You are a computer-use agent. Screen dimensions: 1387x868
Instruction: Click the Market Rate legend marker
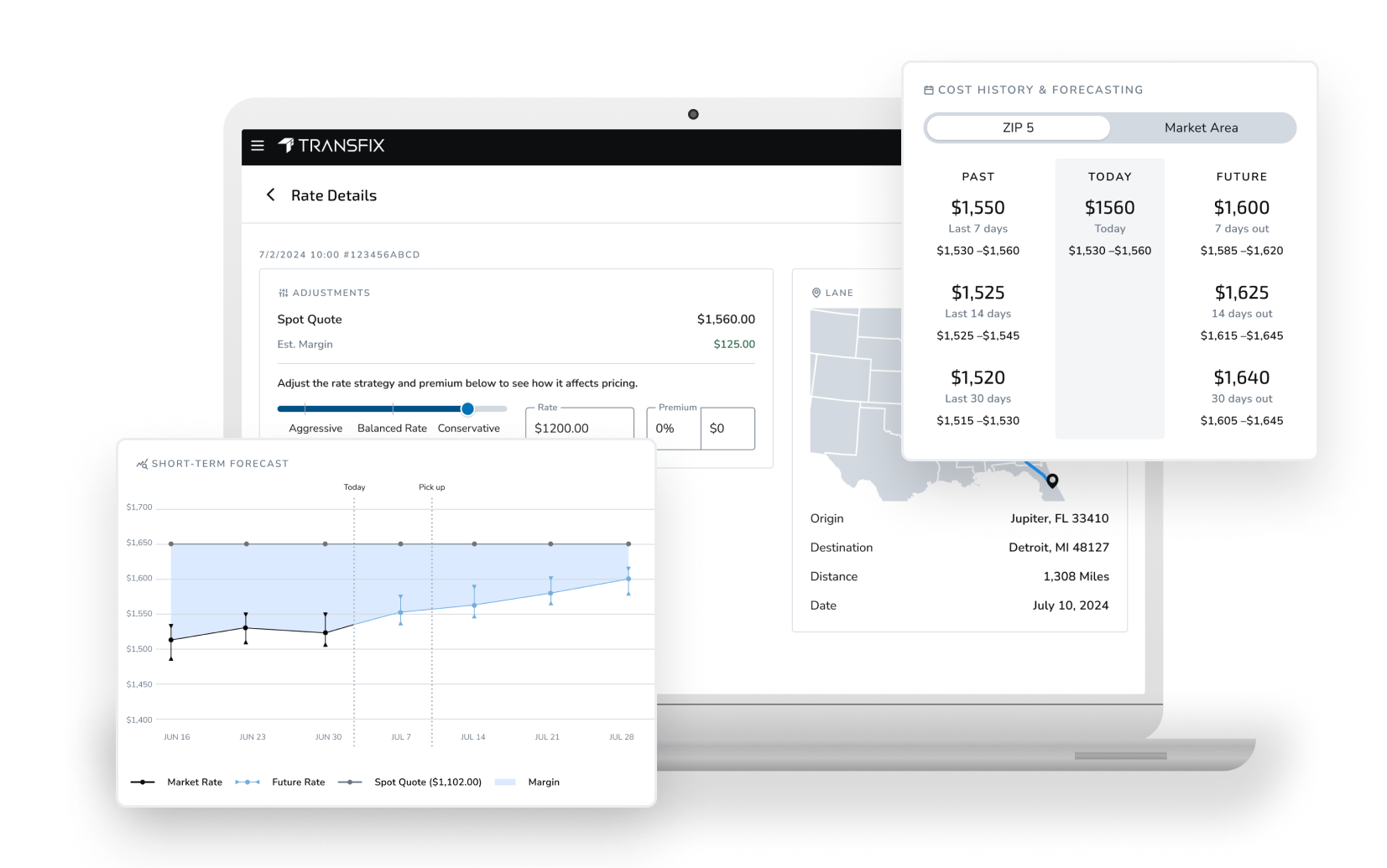pos(143,782)
